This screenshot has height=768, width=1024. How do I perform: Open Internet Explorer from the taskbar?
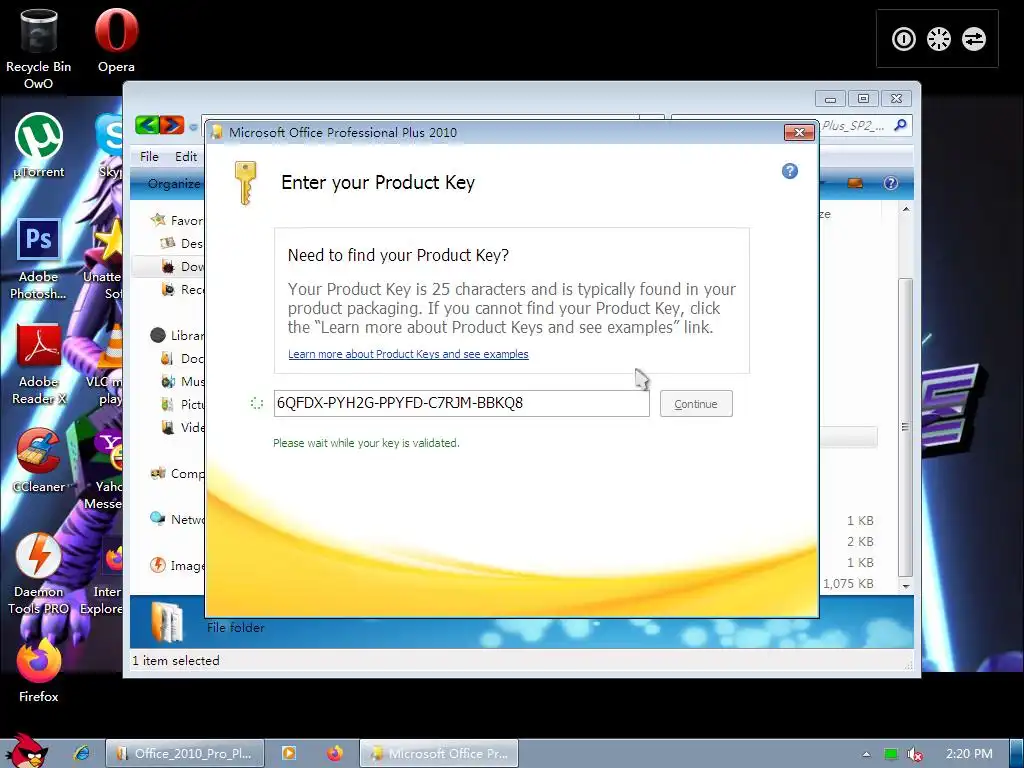[x=82, y=753]
